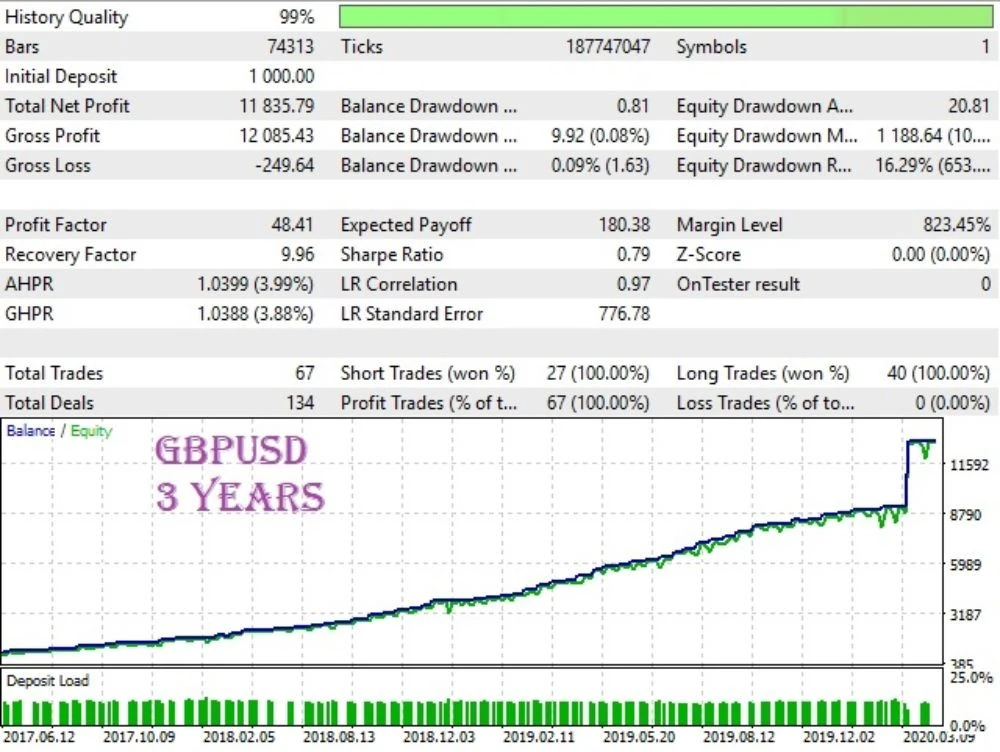
Task: Click the Profit Factor row label
Action: tap(55, 225)
